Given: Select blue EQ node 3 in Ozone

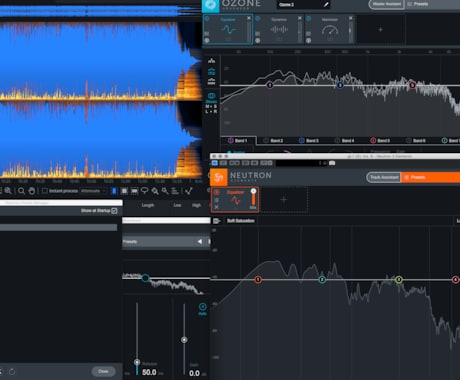Looking at the screenshot, I should tap(340, 86).
